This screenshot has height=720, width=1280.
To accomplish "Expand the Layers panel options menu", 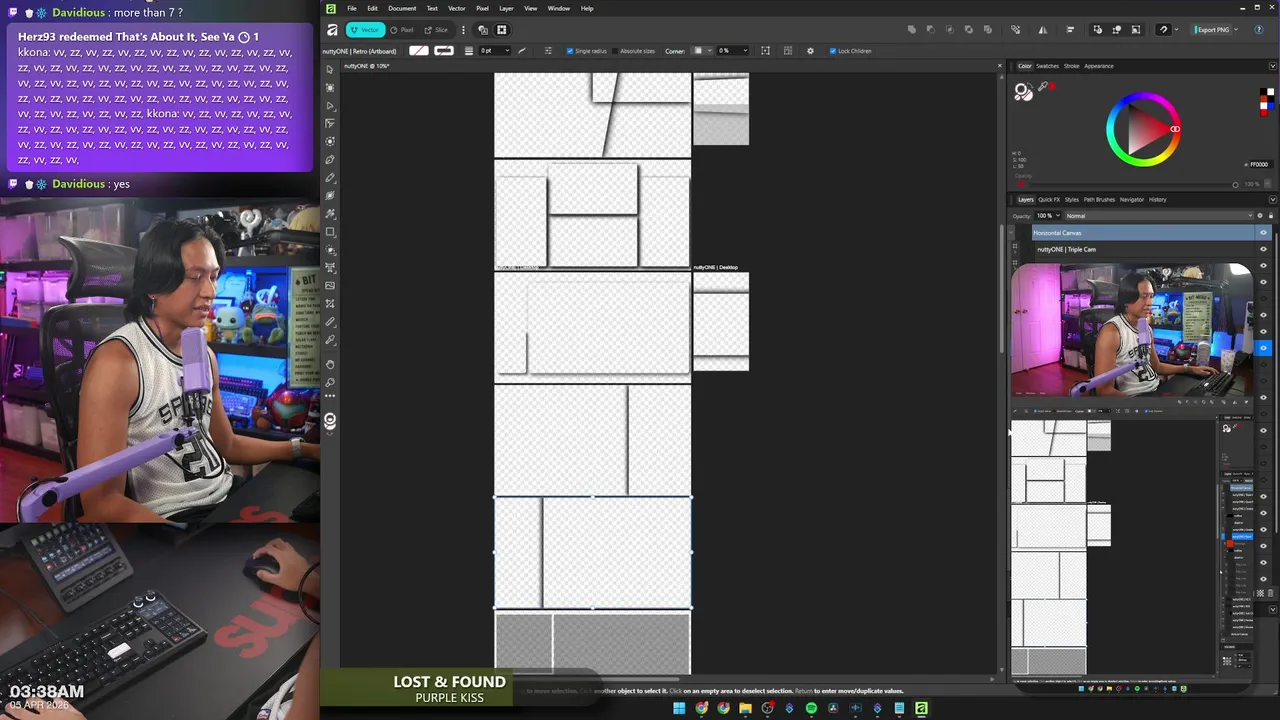I will (x=1272, y=199).
